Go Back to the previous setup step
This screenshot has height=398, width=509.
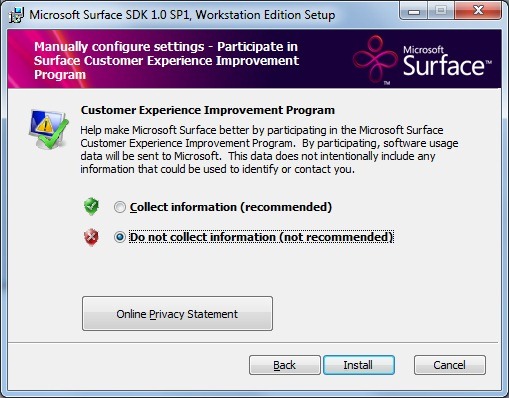pos(285,365)
